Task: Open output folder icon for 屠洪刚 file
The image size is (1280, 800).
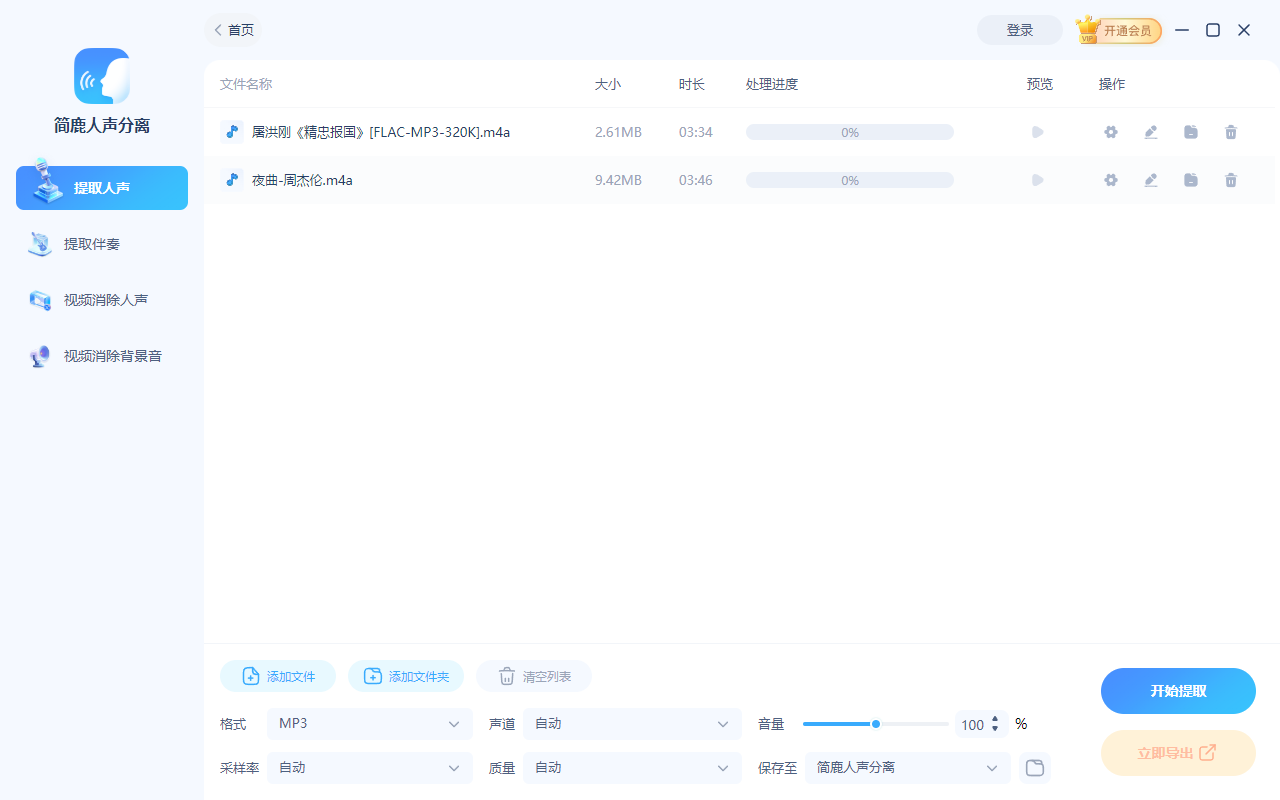Action: 1191,132
